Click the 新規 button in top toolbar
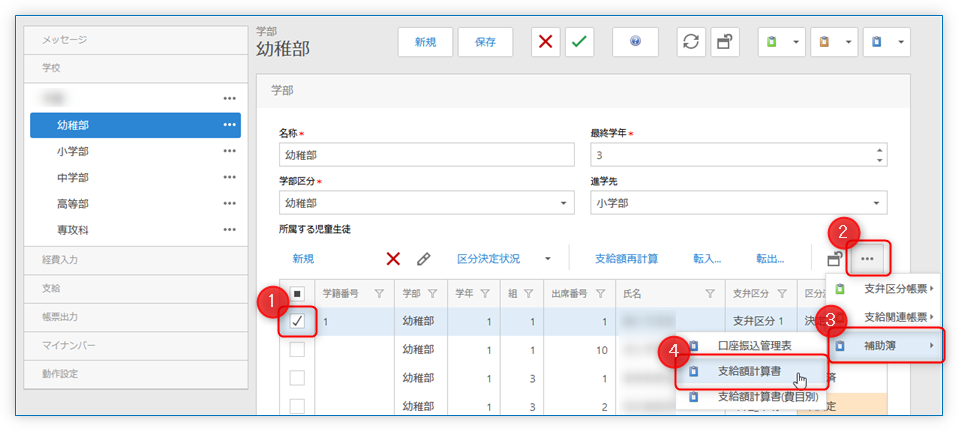This screenshot has height=431, width=958. click(425, 42)
